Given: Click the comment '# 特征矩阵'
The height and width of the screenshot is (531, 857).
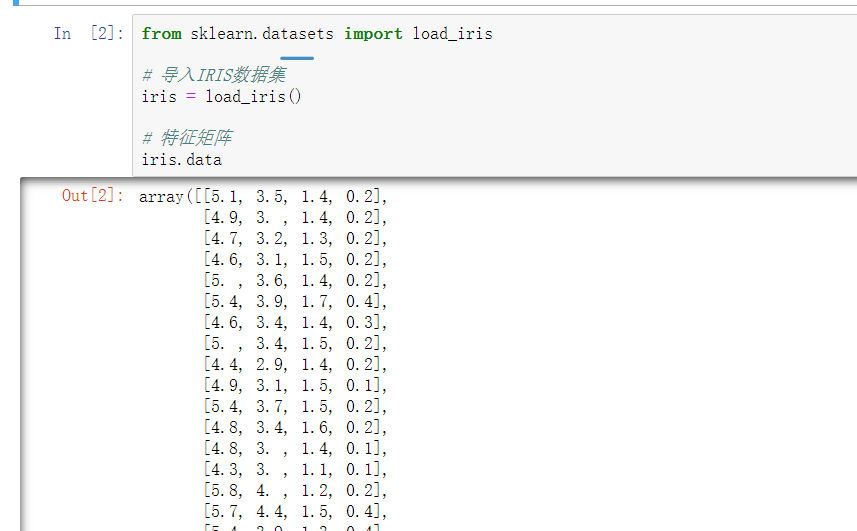Looking at the screenshot, I should tap(187, 138).
